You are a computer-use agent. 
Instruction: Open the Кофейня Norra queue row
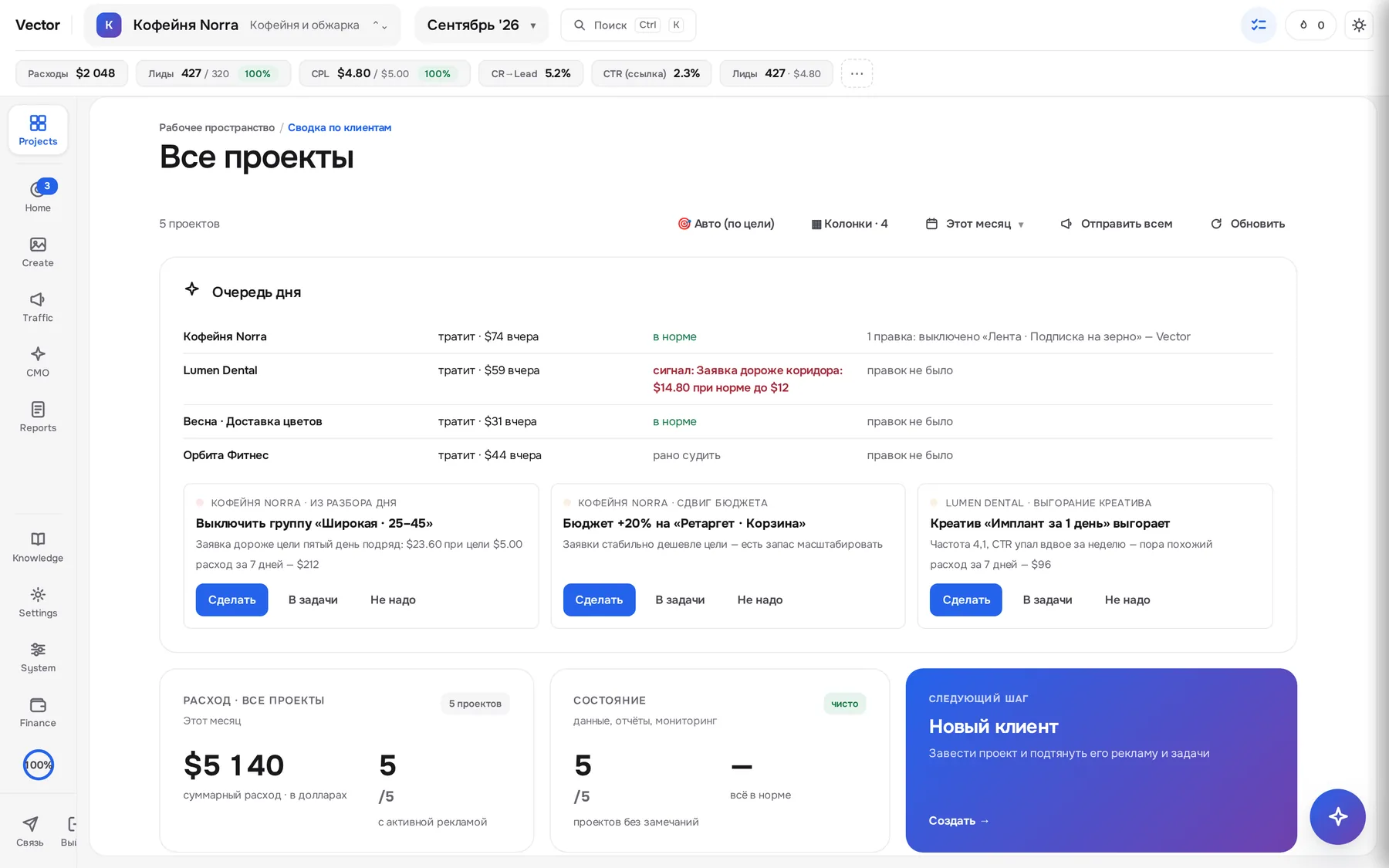click(x=728, y=336)
